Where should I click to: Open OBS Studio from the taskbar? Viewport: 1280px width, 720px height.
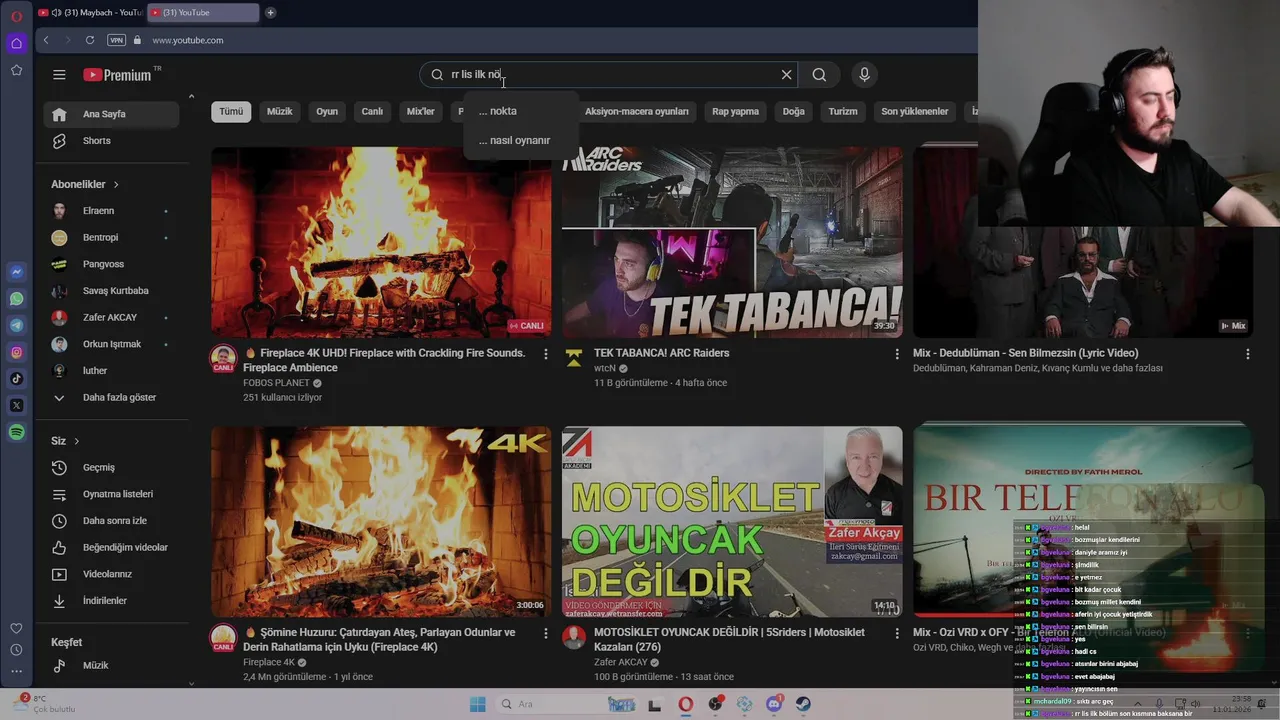[715, 704]
